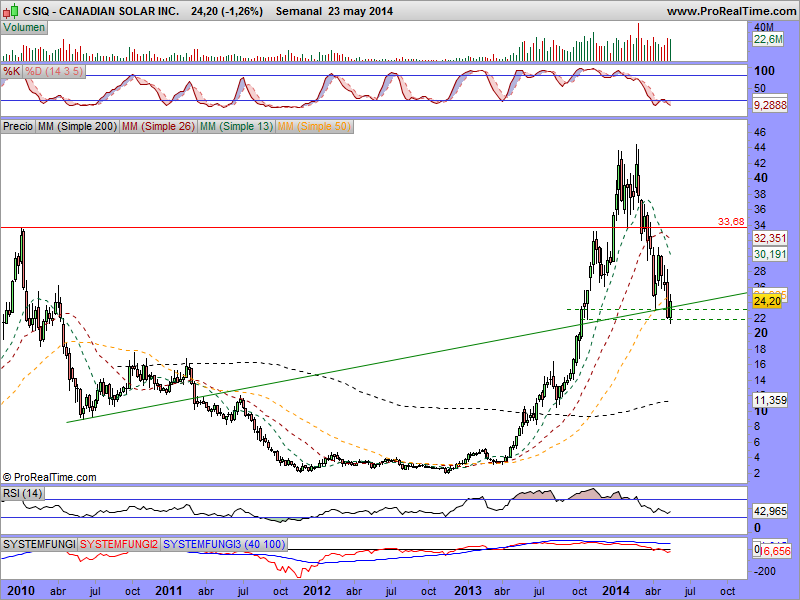This screenshot has width=800, height=600.
Task: Open the RSI (14) indicator label
Action: click(x=22, y=493)
